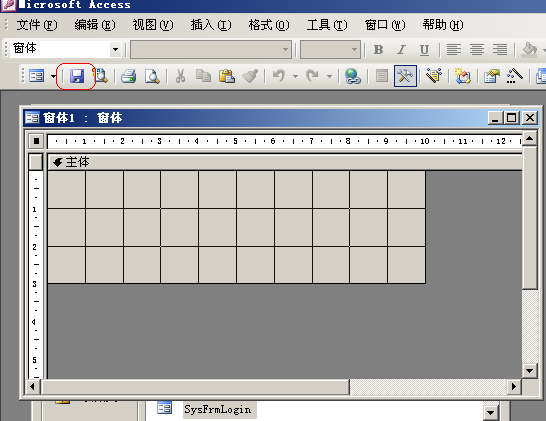Viewport: 546px width, 421px height.
Task: Open the Fill/Back Color bucket
Action: coord(529,50)
